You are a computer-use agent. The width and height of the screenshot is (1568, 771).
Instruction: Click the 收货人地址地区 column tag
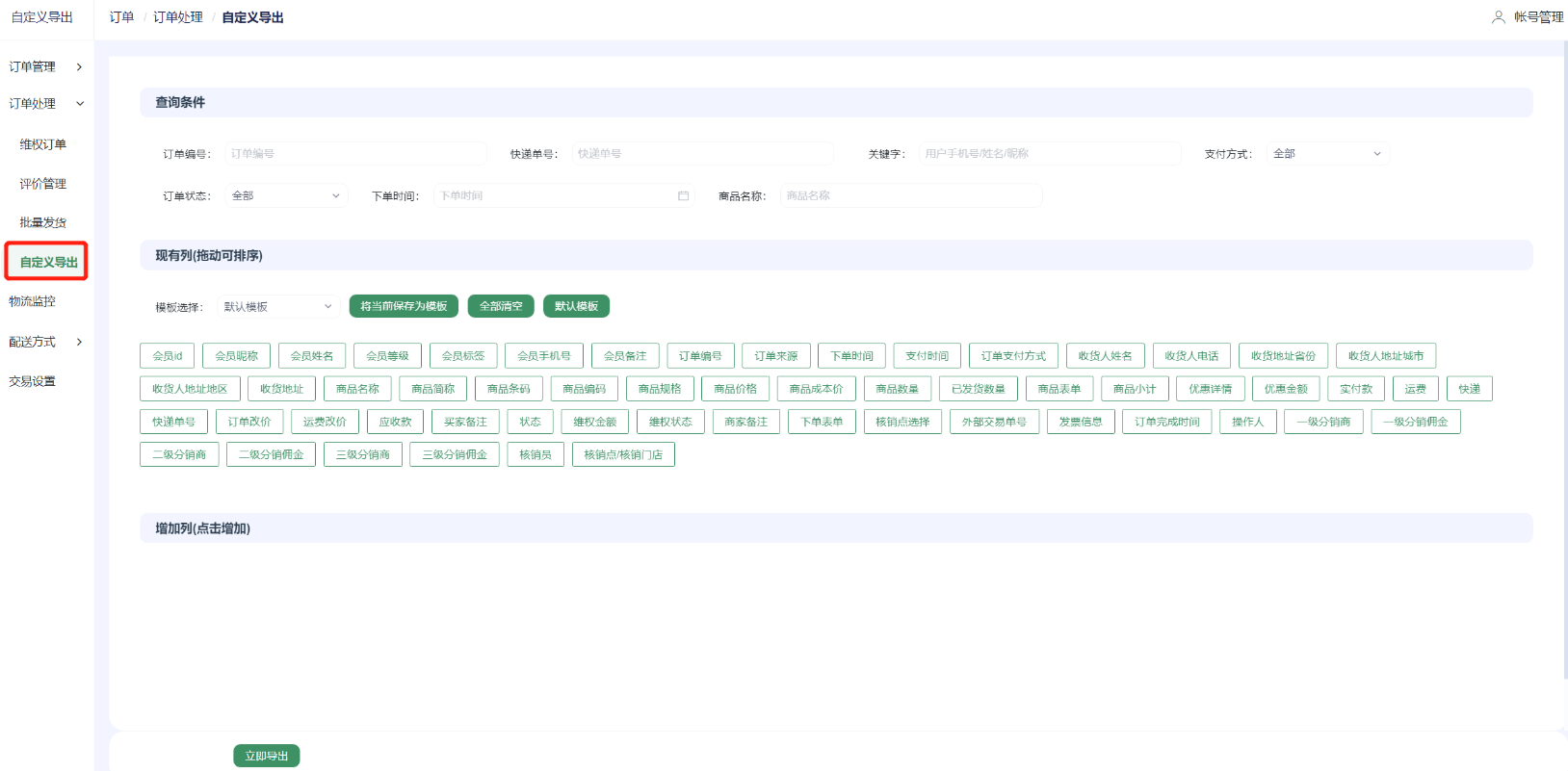point(190,389)
